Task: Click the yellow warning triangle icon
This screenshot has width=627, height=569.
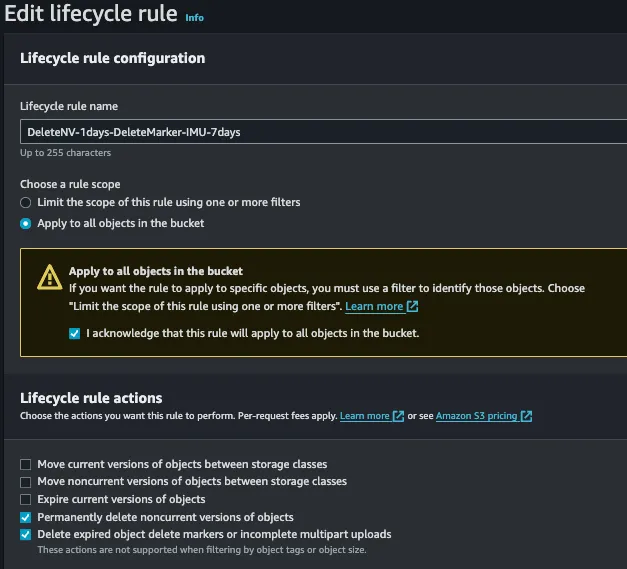Action: click(x=49, y=277)
